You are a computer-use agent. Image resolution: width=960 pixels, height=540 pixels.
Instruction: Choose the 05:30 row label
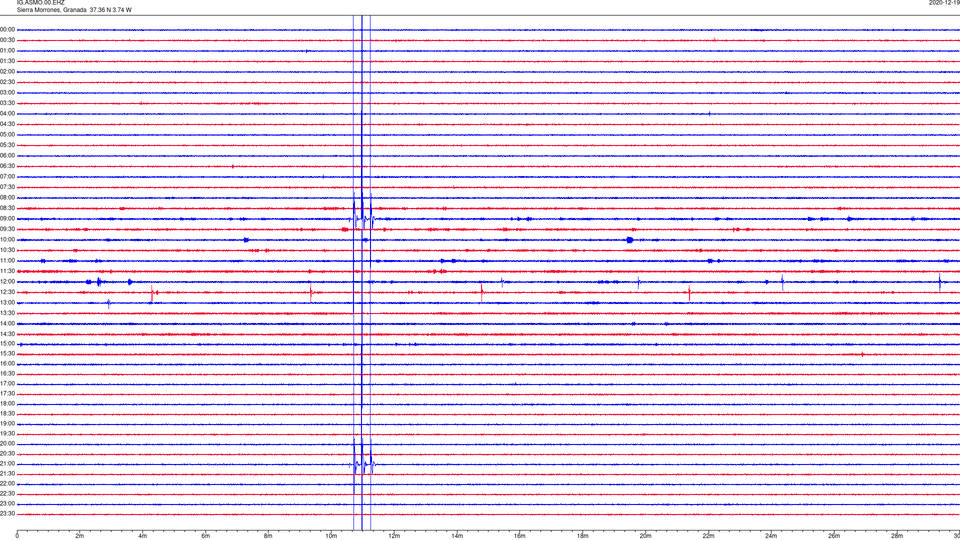7,145
